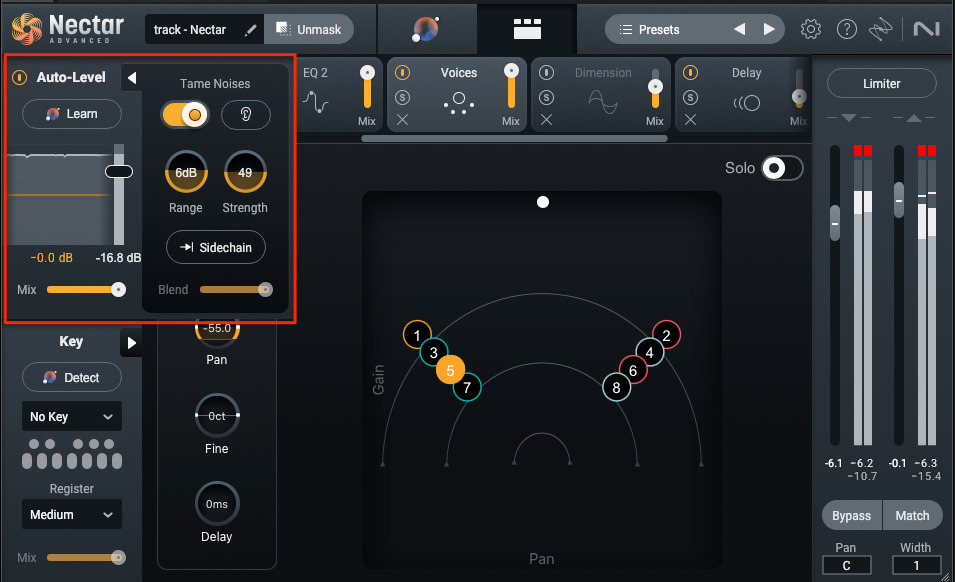Select voice node 6
This screenshot has width=955, height=582.
(x=633, y=370)
